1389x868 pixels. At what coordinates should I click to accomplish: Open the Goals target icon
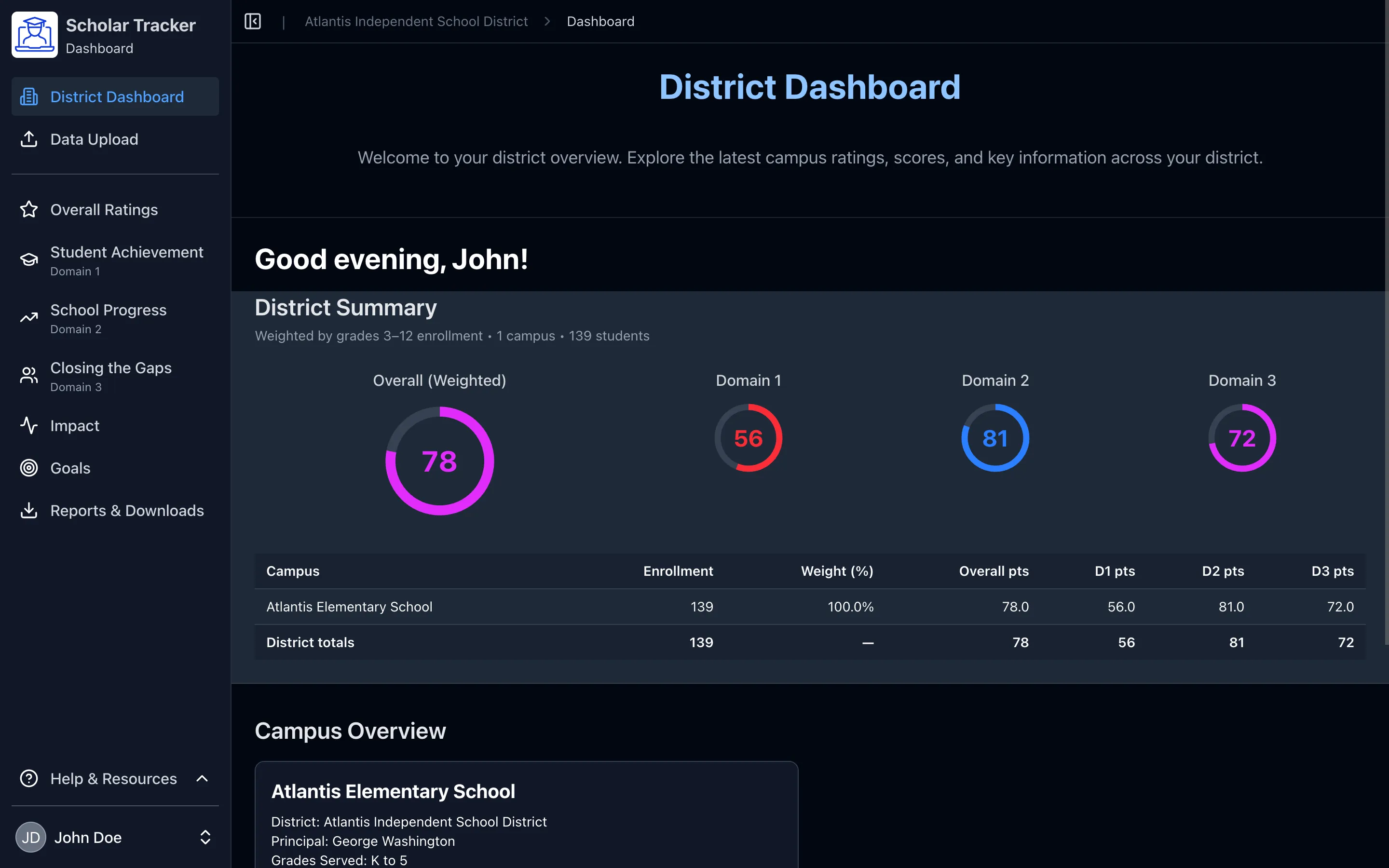click(x=29, y=468)
